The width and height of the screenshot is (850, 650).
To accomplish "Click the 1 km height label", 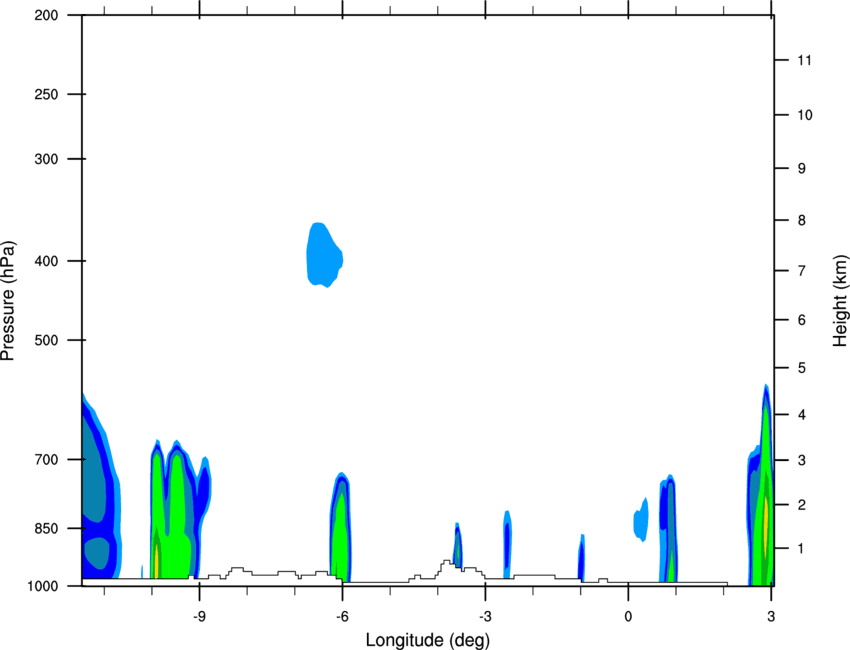I will pyautogui.click(x=801, y=549).
